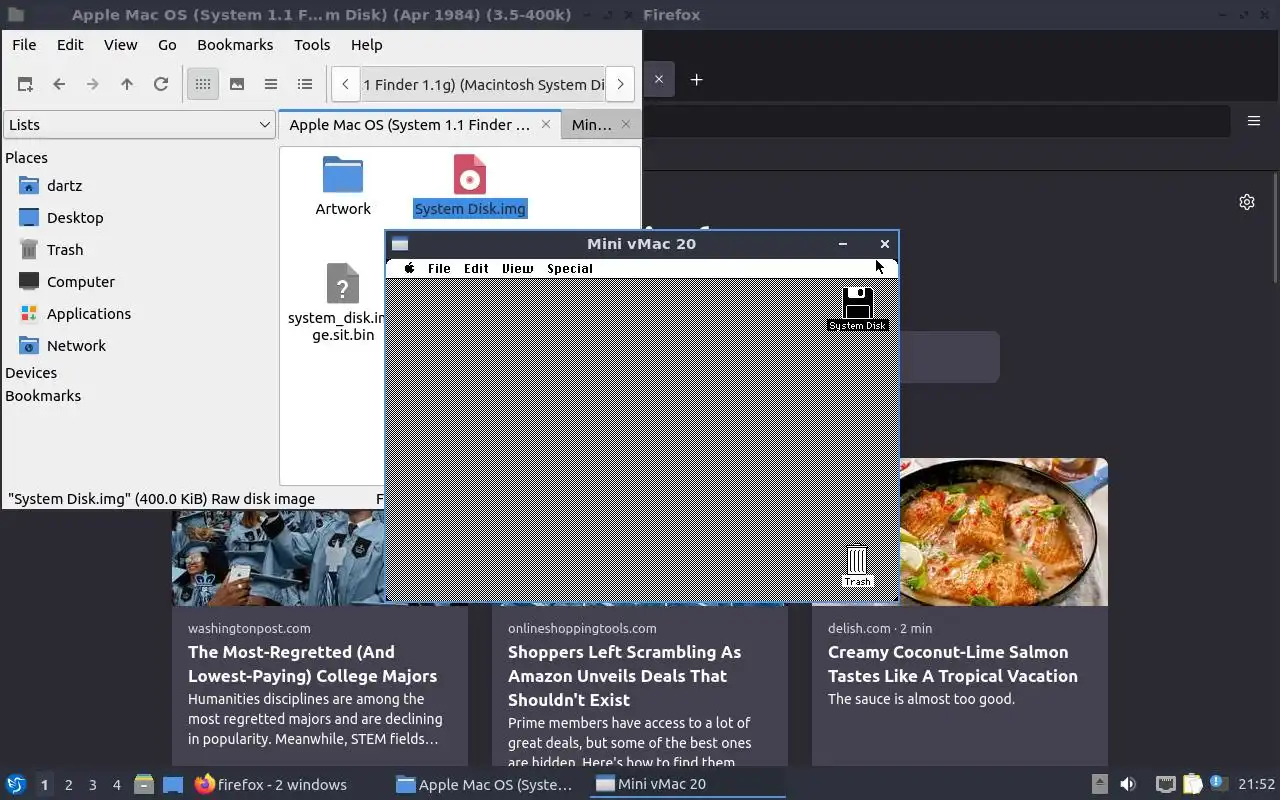Open Firefox hamburger application menu
The width and height of the screenshot is (1280, 800).
pos(1254,121)
